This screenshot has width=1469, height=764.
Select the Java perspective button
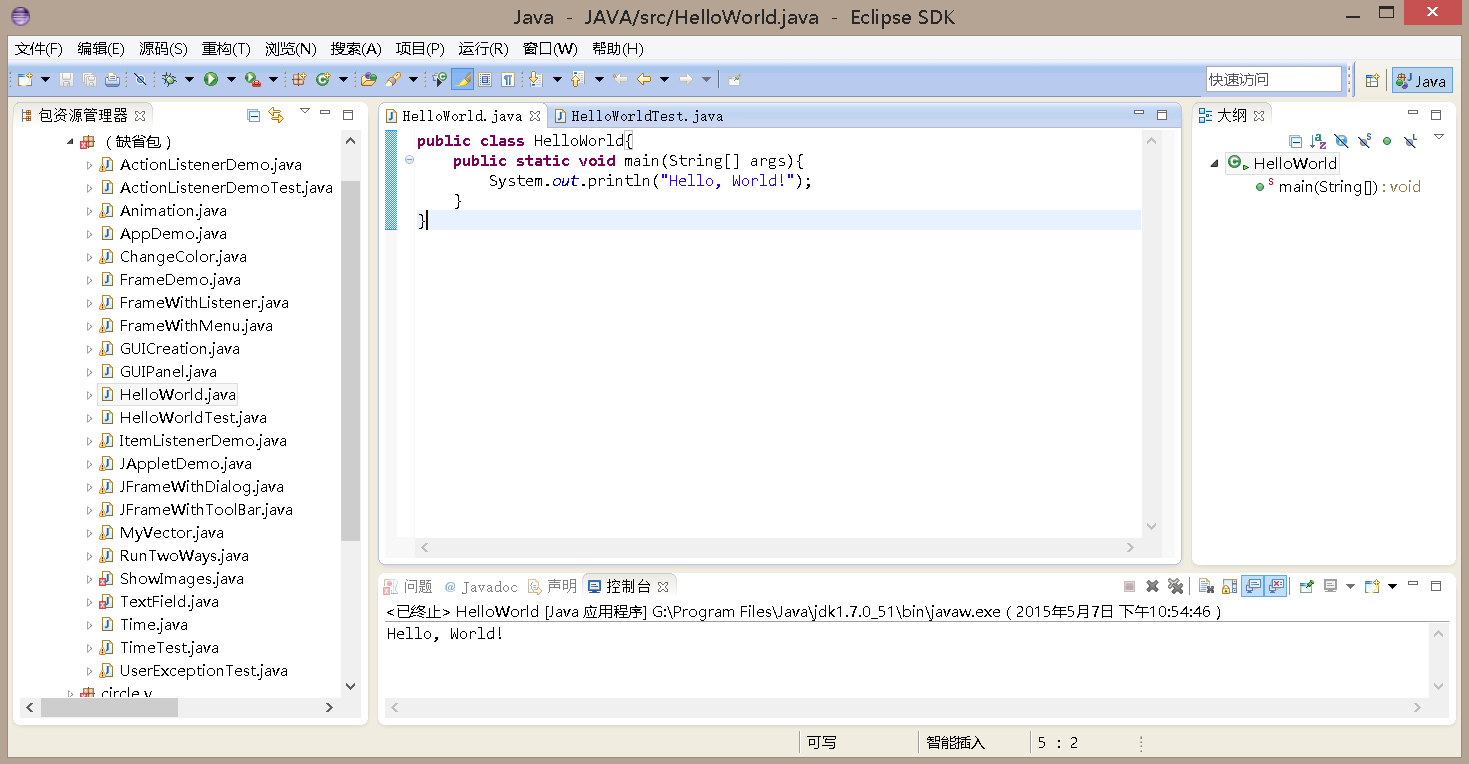tap(1422, 81)
